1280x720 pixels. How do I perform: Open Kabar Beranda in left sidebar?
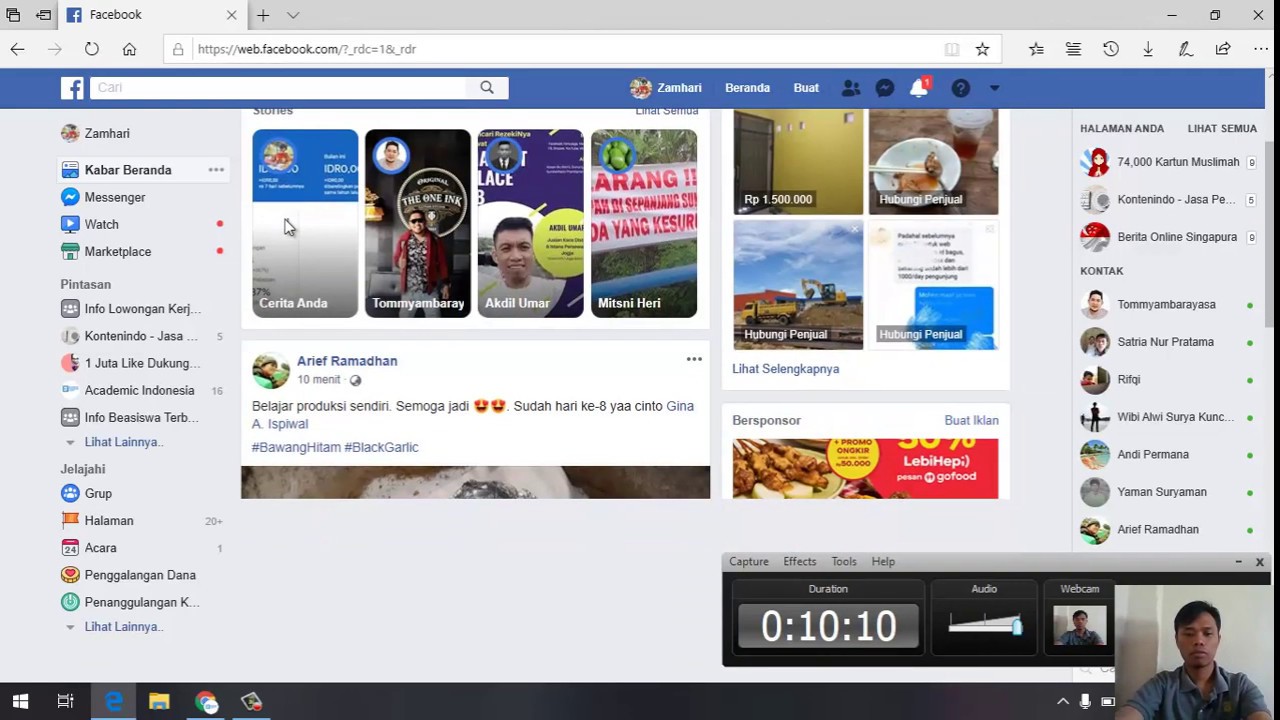point(128,170)
